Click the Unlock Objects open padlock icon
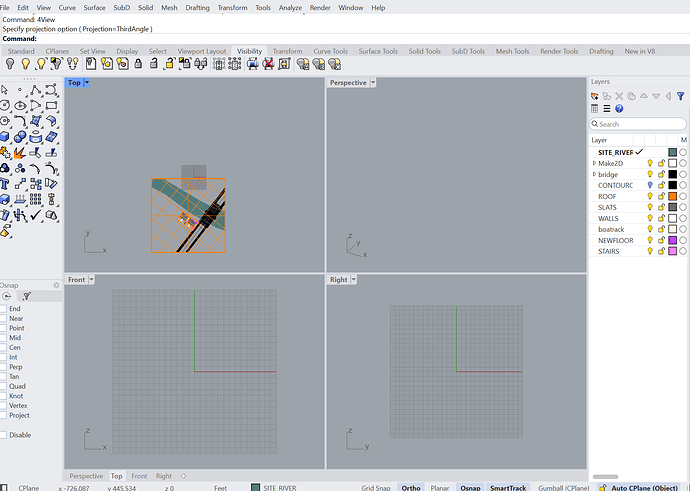This screenshot has width=690, height=491. click(x=154, y=64)
